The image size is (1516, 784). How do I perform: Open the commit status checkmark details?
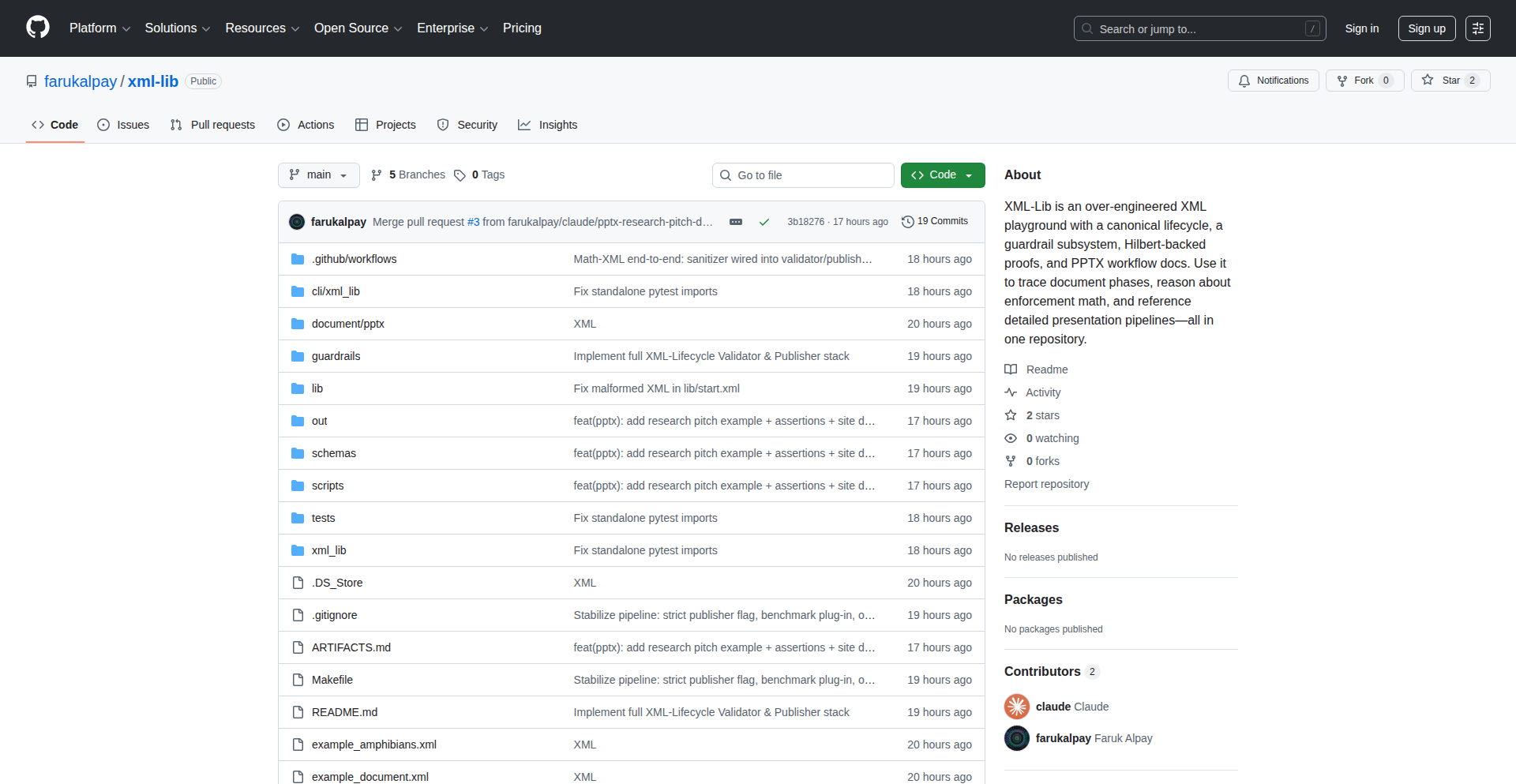click(764, 222)
